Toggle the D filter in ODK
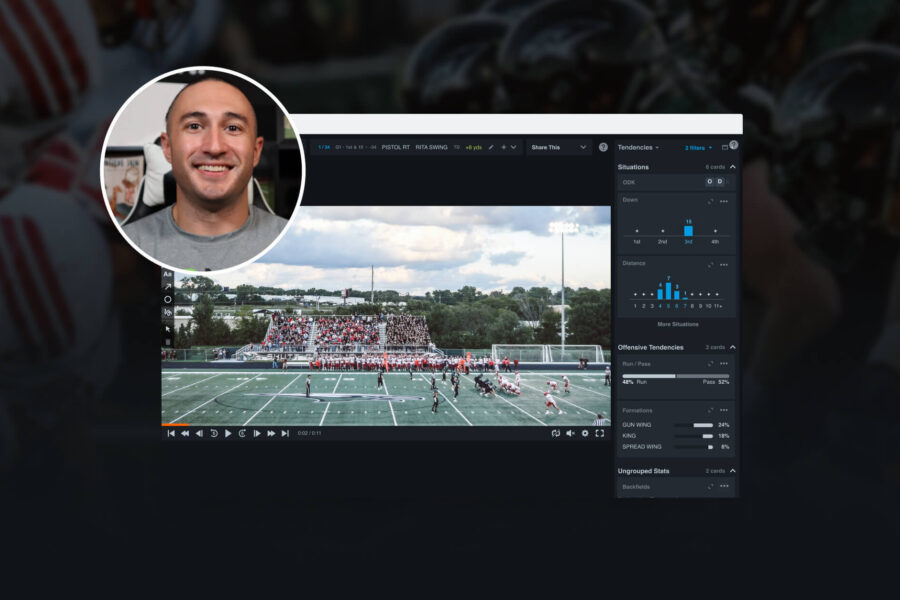This screenshot has width=900, height=600. coord(719,182)
